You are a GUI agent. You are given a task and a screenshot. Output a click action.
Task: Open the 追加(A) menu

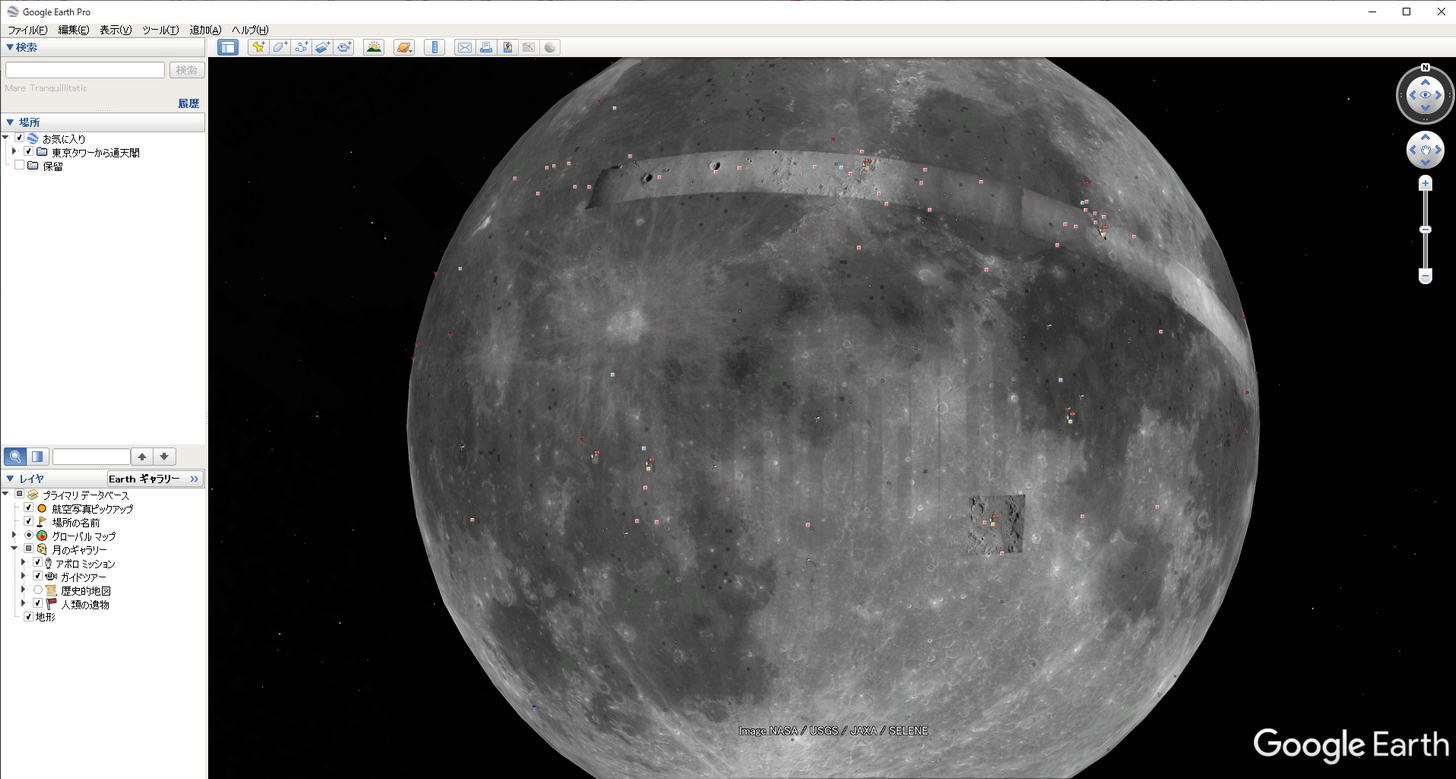[205, 30]
